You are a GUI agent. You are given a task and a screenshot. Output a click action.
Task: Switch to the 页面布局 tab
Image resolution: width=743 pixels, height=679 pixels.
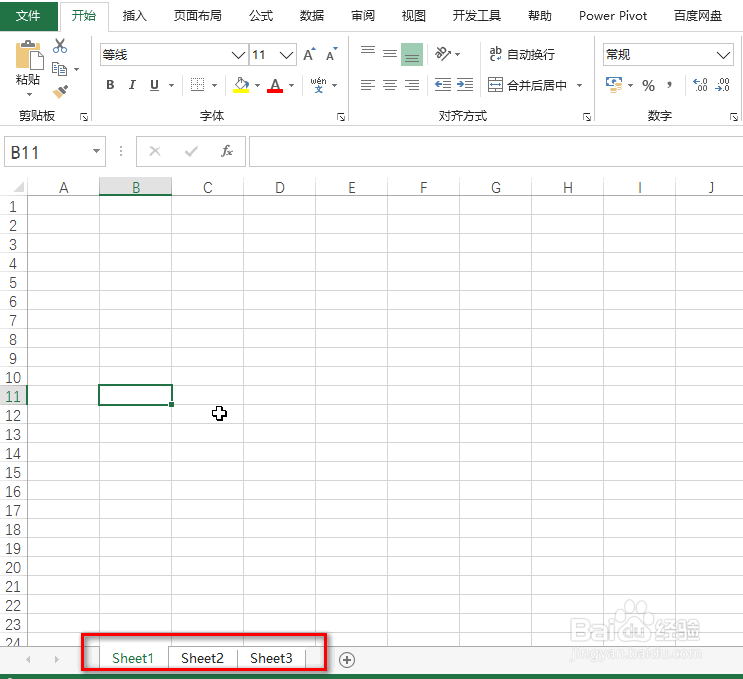click(x=198, y=16)
